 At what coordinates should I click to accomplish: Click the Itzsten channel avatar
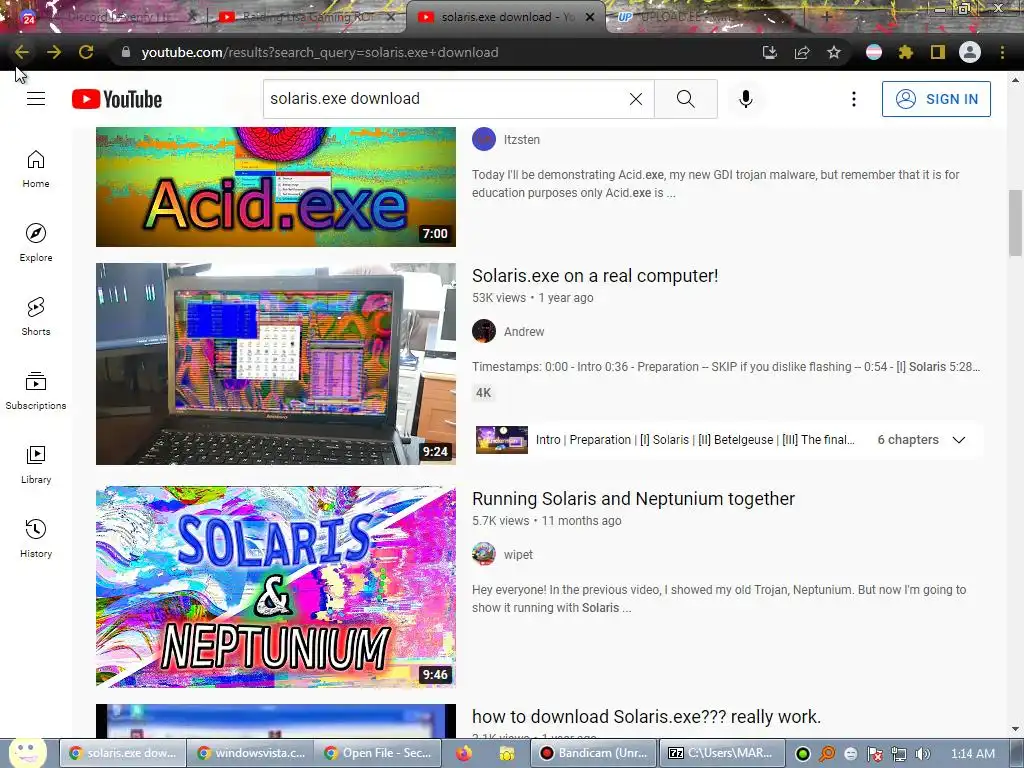[484, 139]
